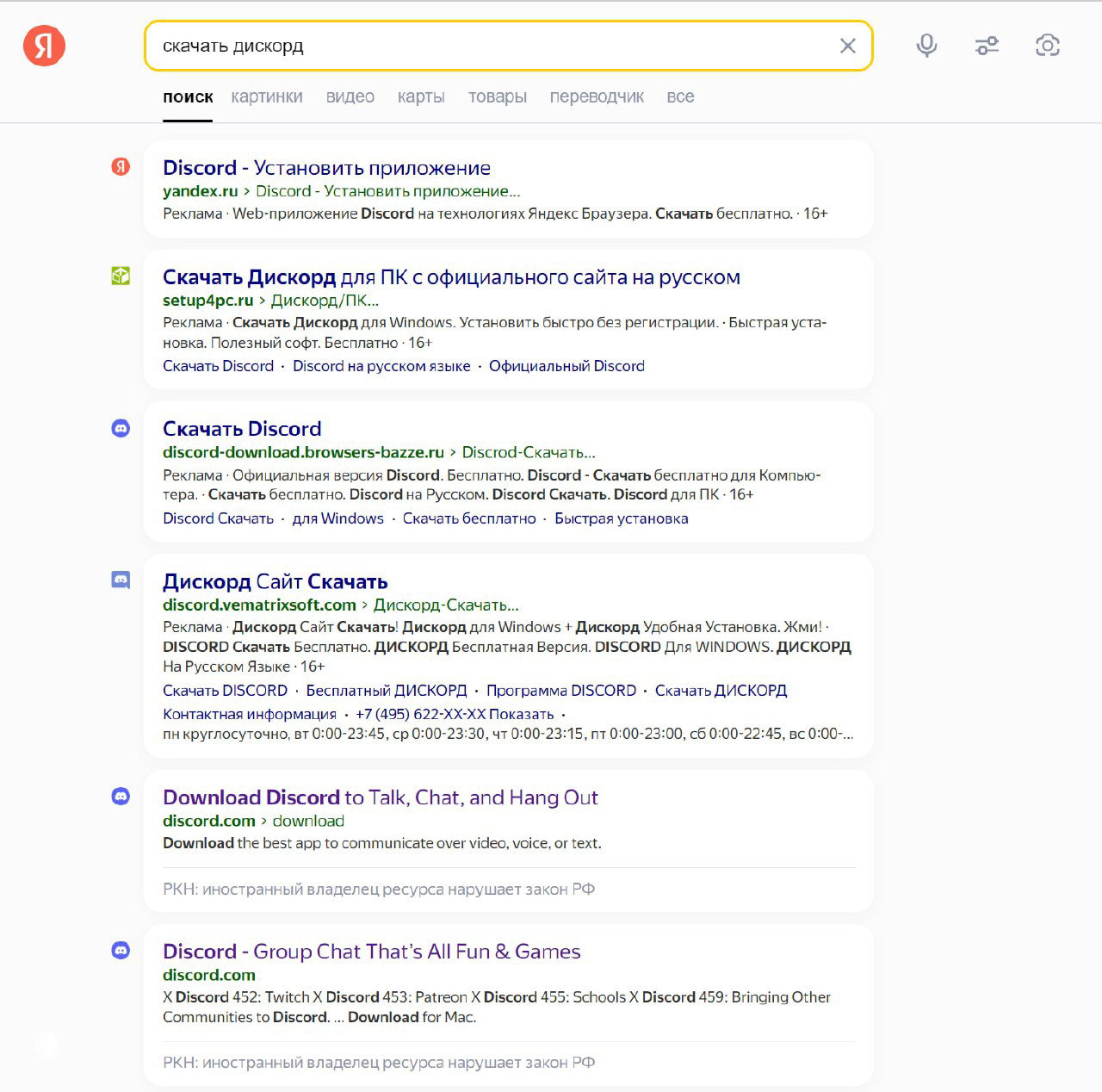The height and width of the screenshot is (1092, 1102).
Task: Open the "Бесплатный ДИСКОРД" sitelink
Action: [x=387, y=691]
